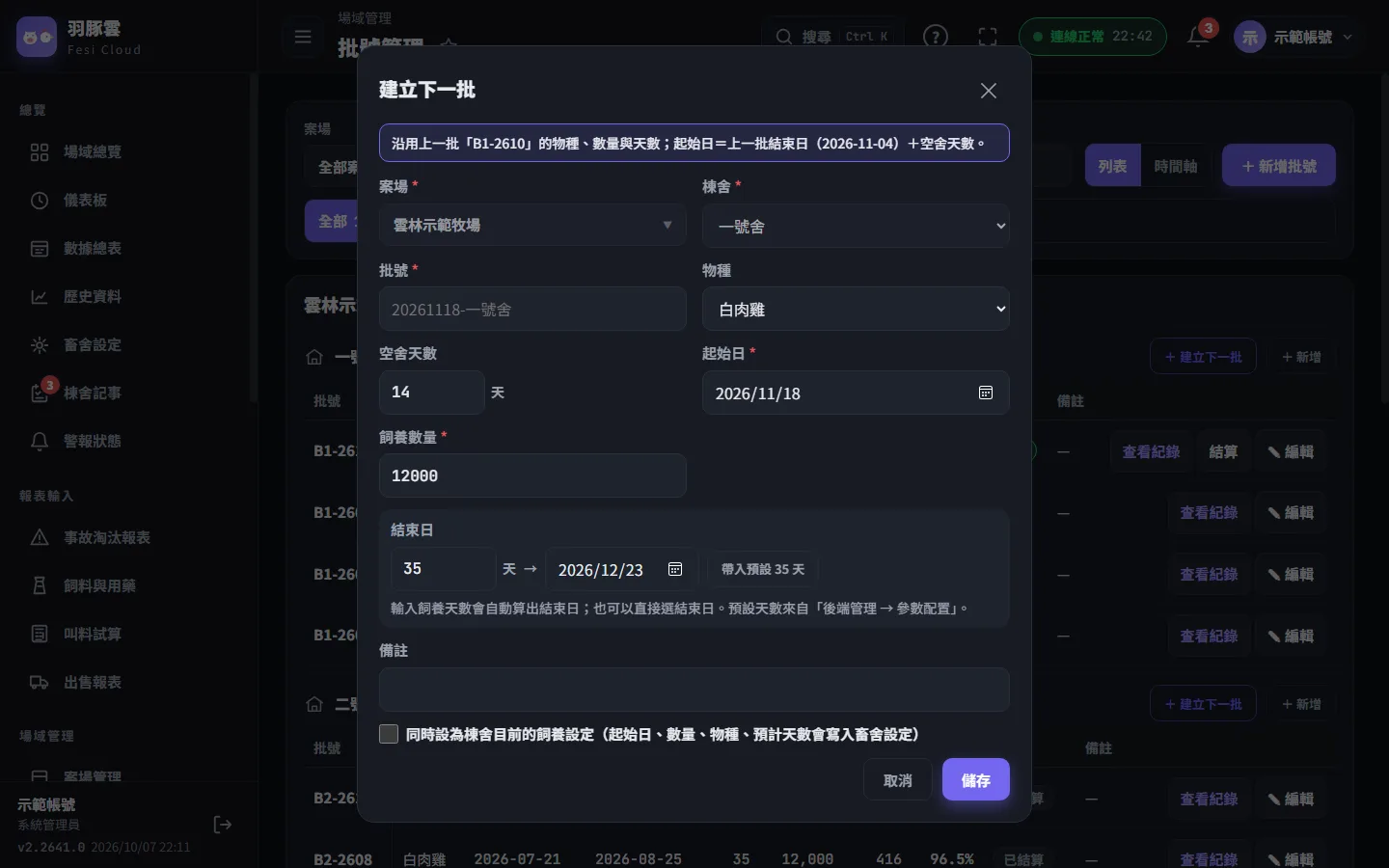1389x868 pixels.
Task: Click 取消 button
Action: point(897,780)
